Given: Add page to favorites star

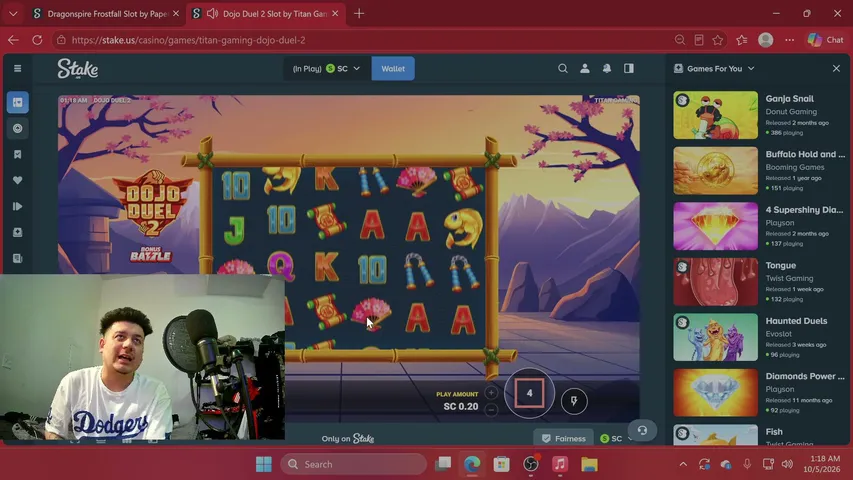Looking at the screenshot, I should coord(718,40).
